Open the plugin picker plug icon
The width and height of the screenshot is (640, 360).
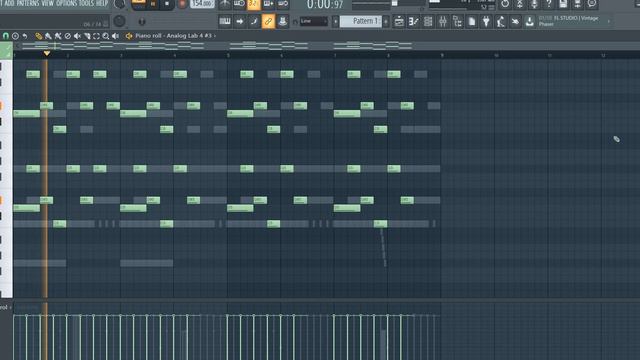coord(486,21)
